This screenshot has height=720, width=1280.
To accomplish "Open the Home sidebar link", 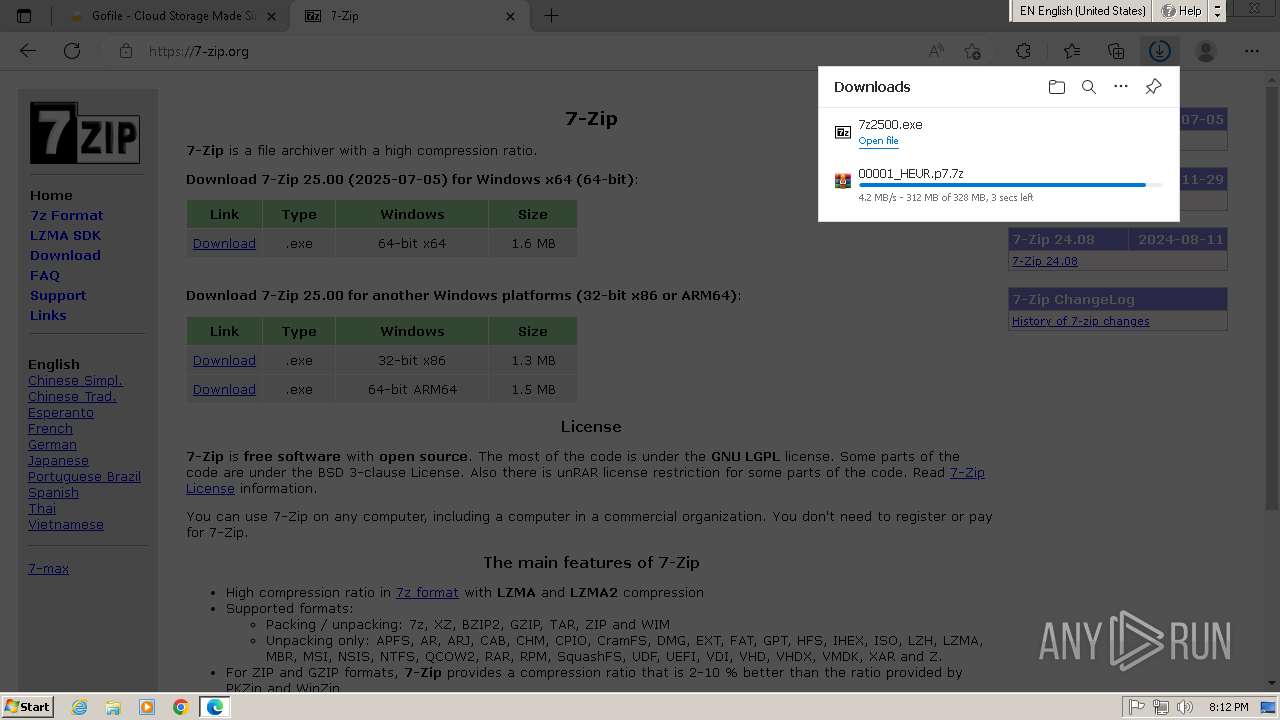I will point(51,195).
